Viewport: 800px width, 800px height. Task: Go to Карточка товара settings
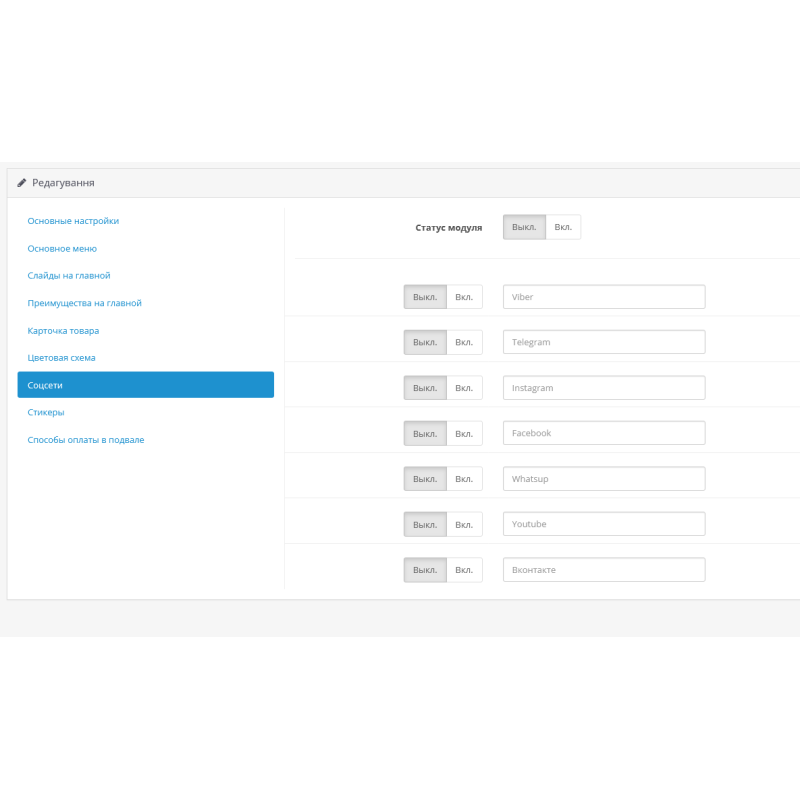click(x=69, y=330)
